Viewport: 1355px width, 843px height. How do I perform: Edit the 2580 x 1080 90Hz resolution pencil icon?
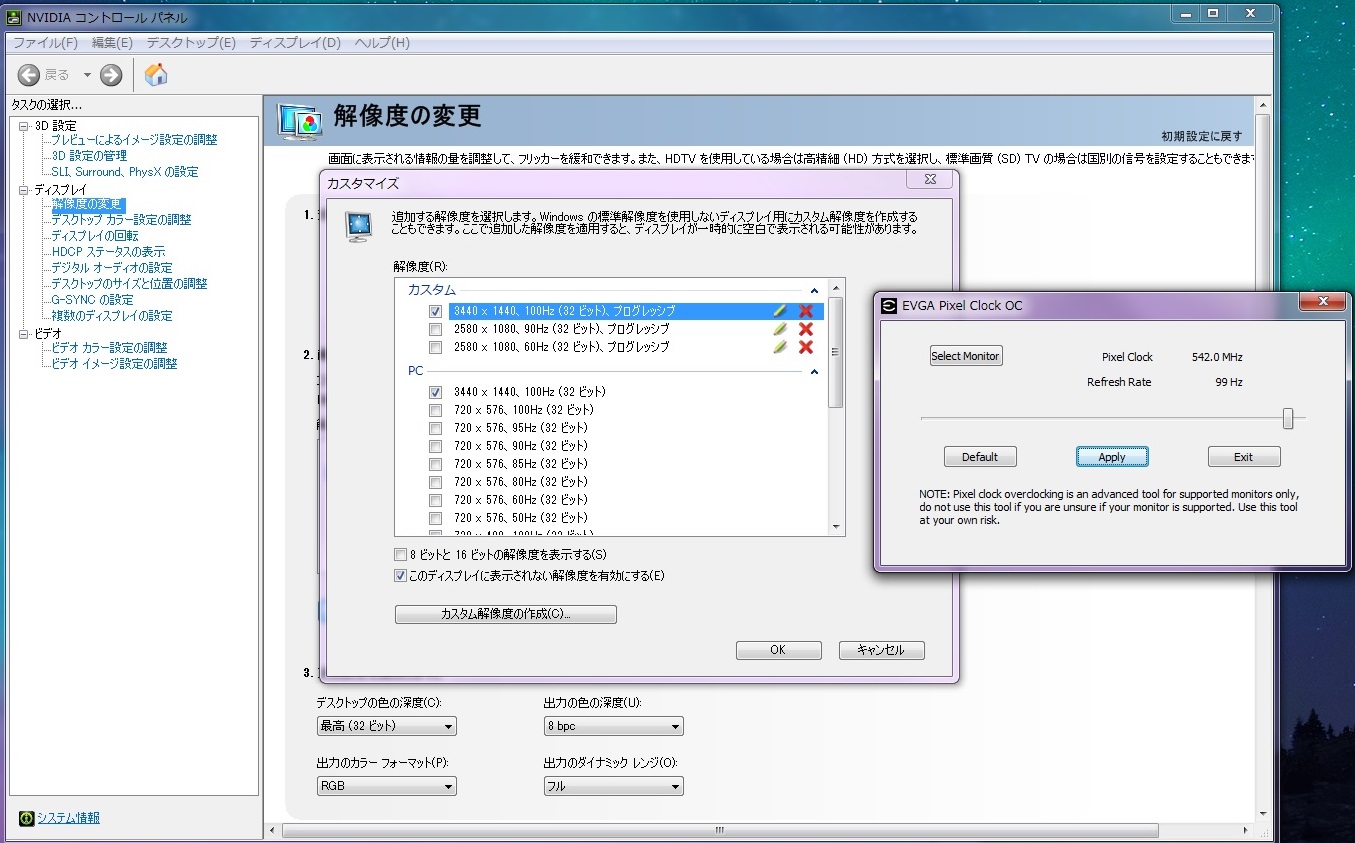click(780, 329)
